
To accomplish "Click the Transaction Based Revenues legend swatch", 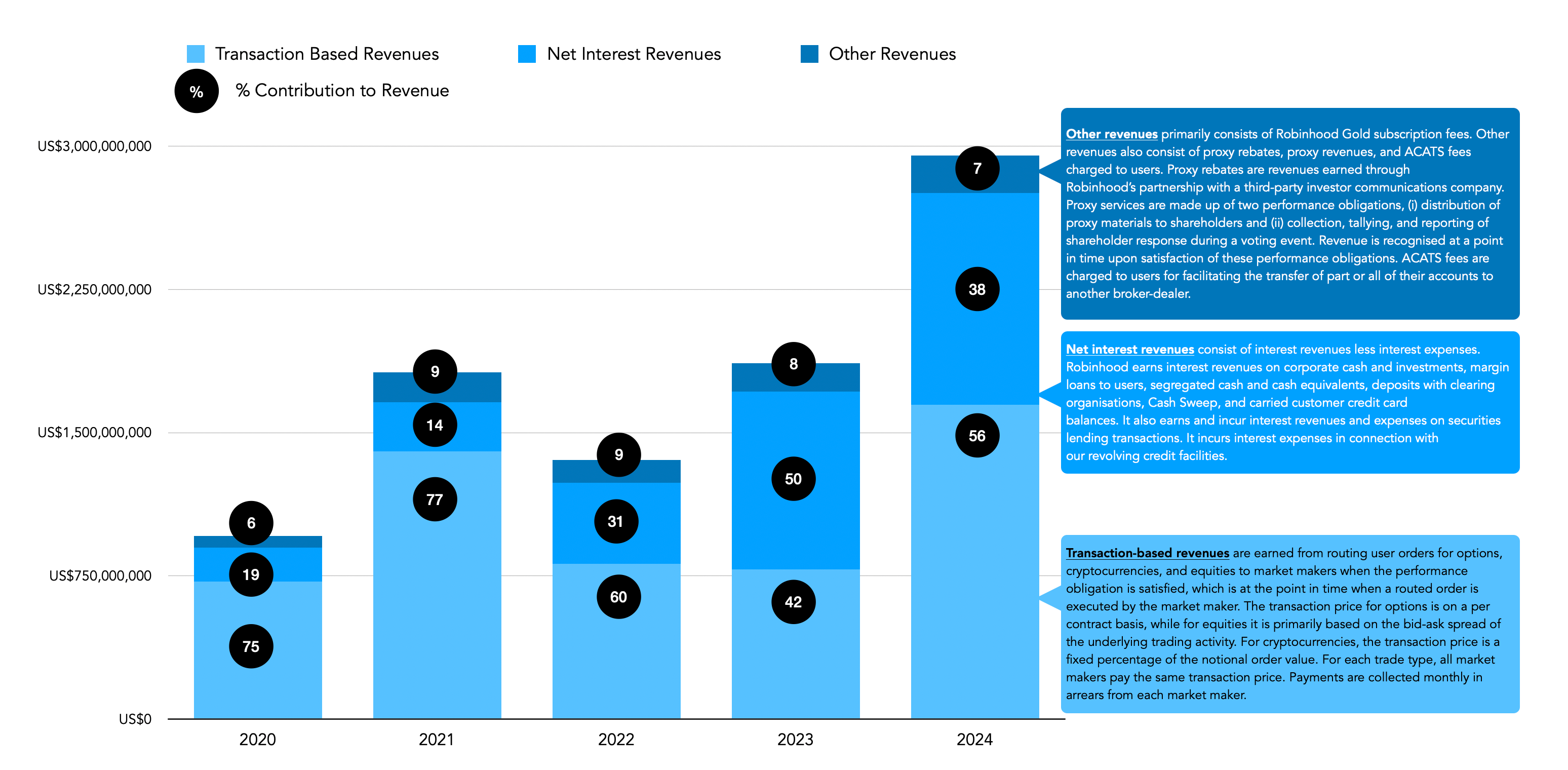I will (195, 54).
